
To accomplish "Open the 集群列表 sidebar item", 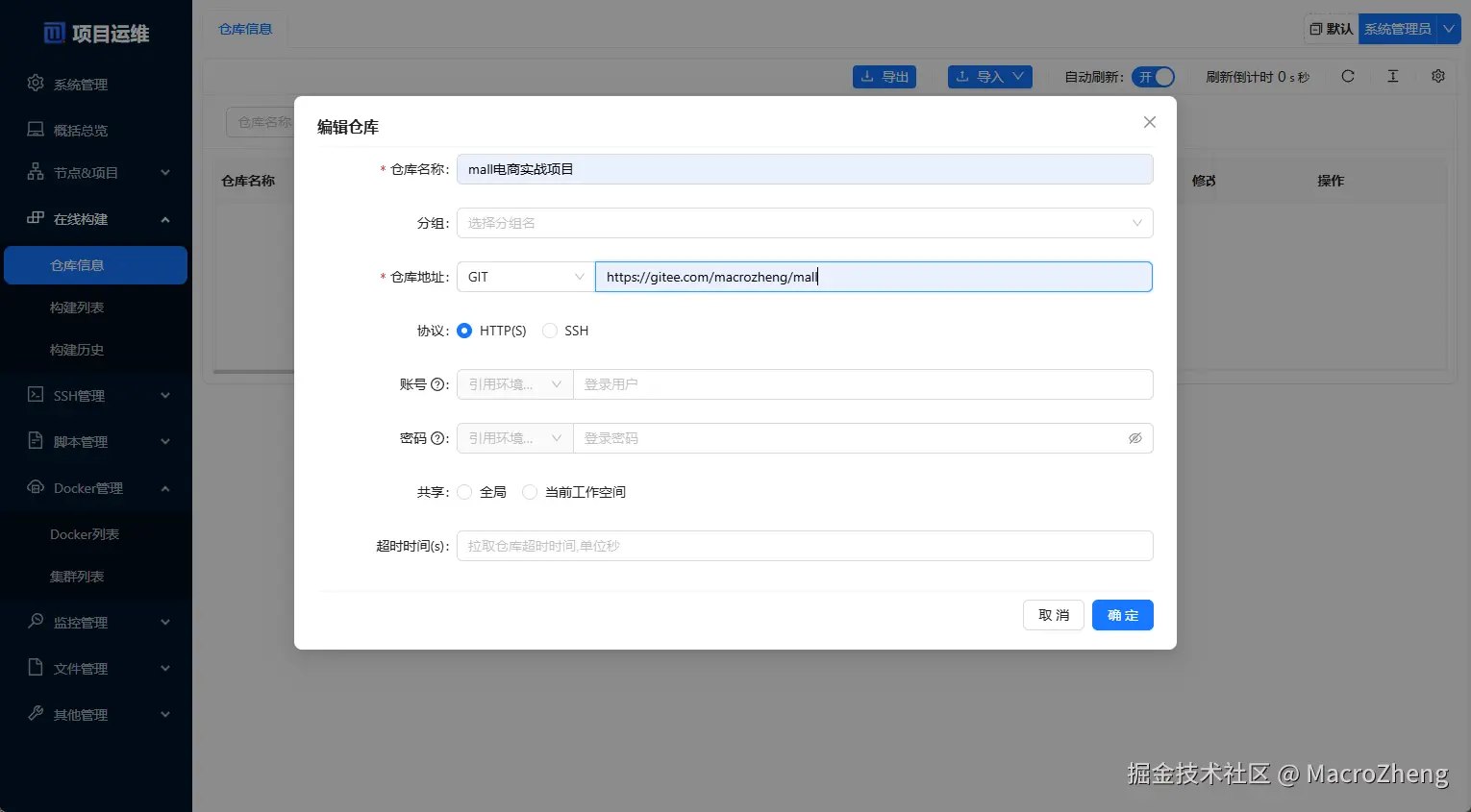I will coord(95,577).
